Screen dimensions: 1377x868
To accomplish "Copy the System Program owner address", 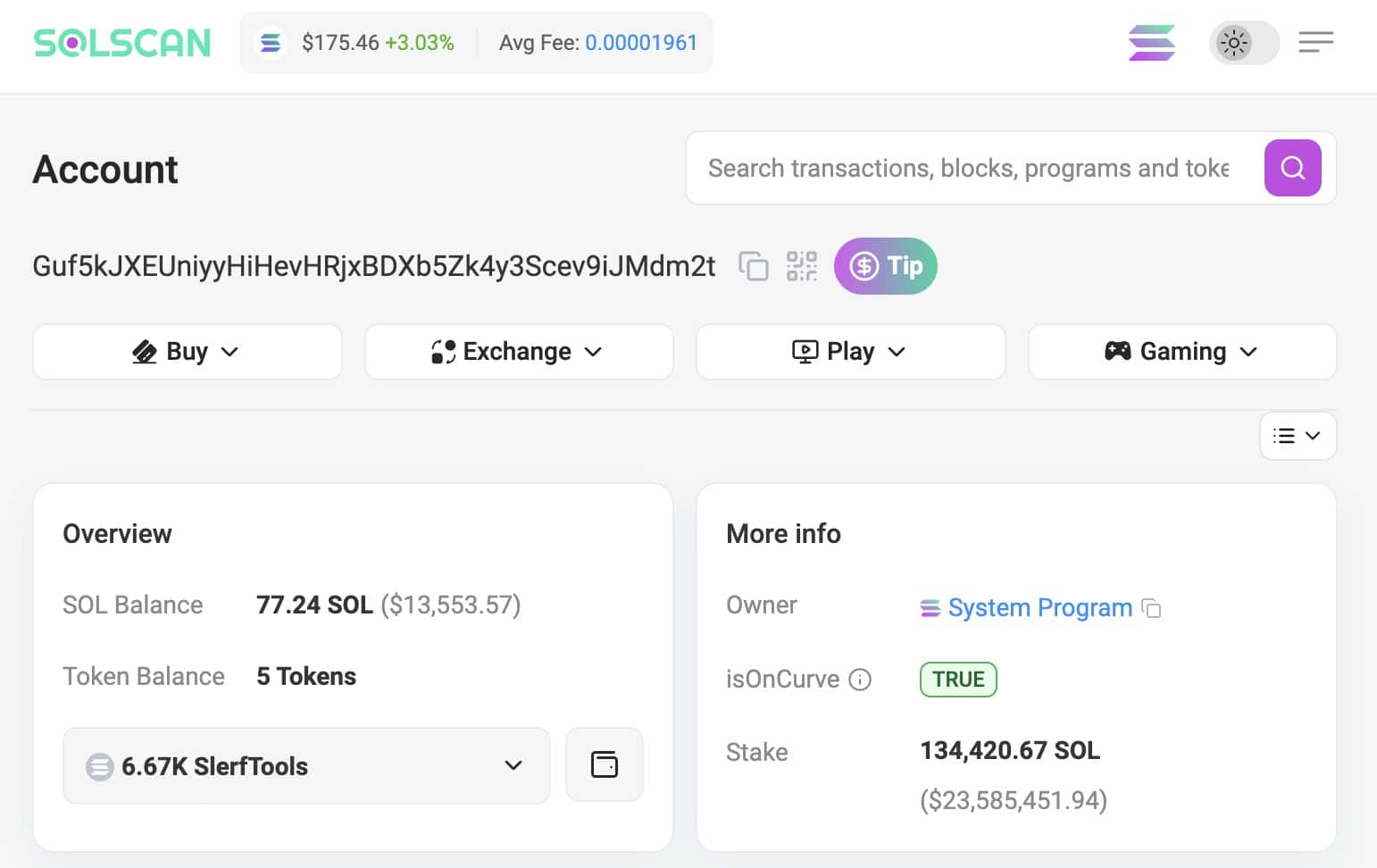I will (x=1152, y=608).
